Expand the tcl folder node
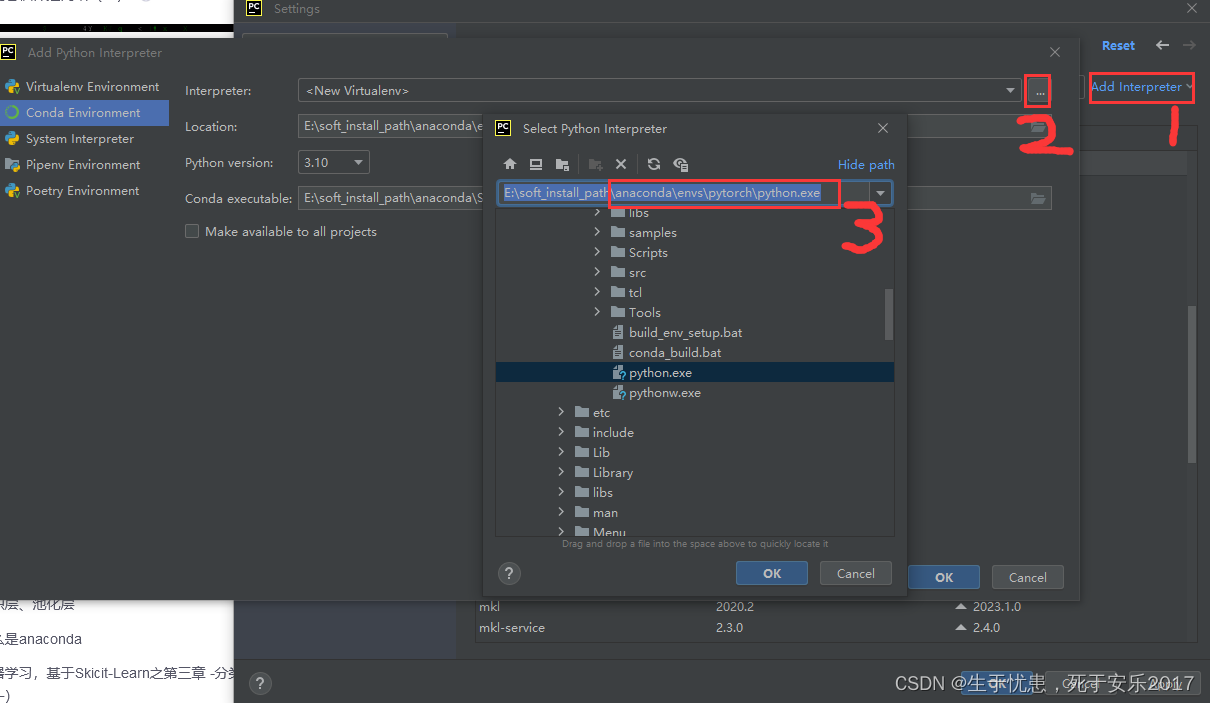The image size is (1210, 703). click(597, 292)
